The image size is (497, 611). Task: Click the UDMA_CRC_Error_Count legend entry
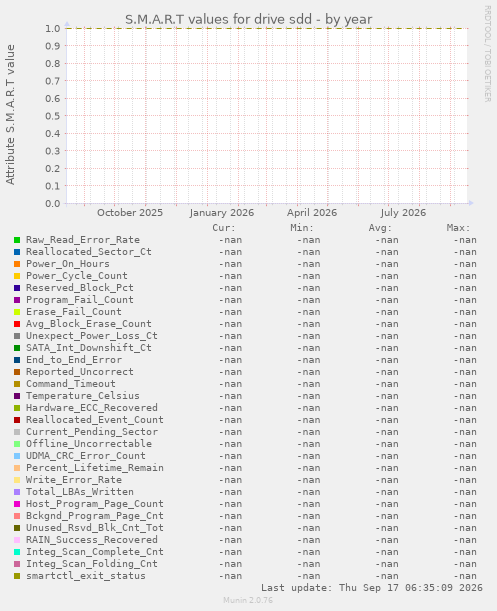coord(86,456)
